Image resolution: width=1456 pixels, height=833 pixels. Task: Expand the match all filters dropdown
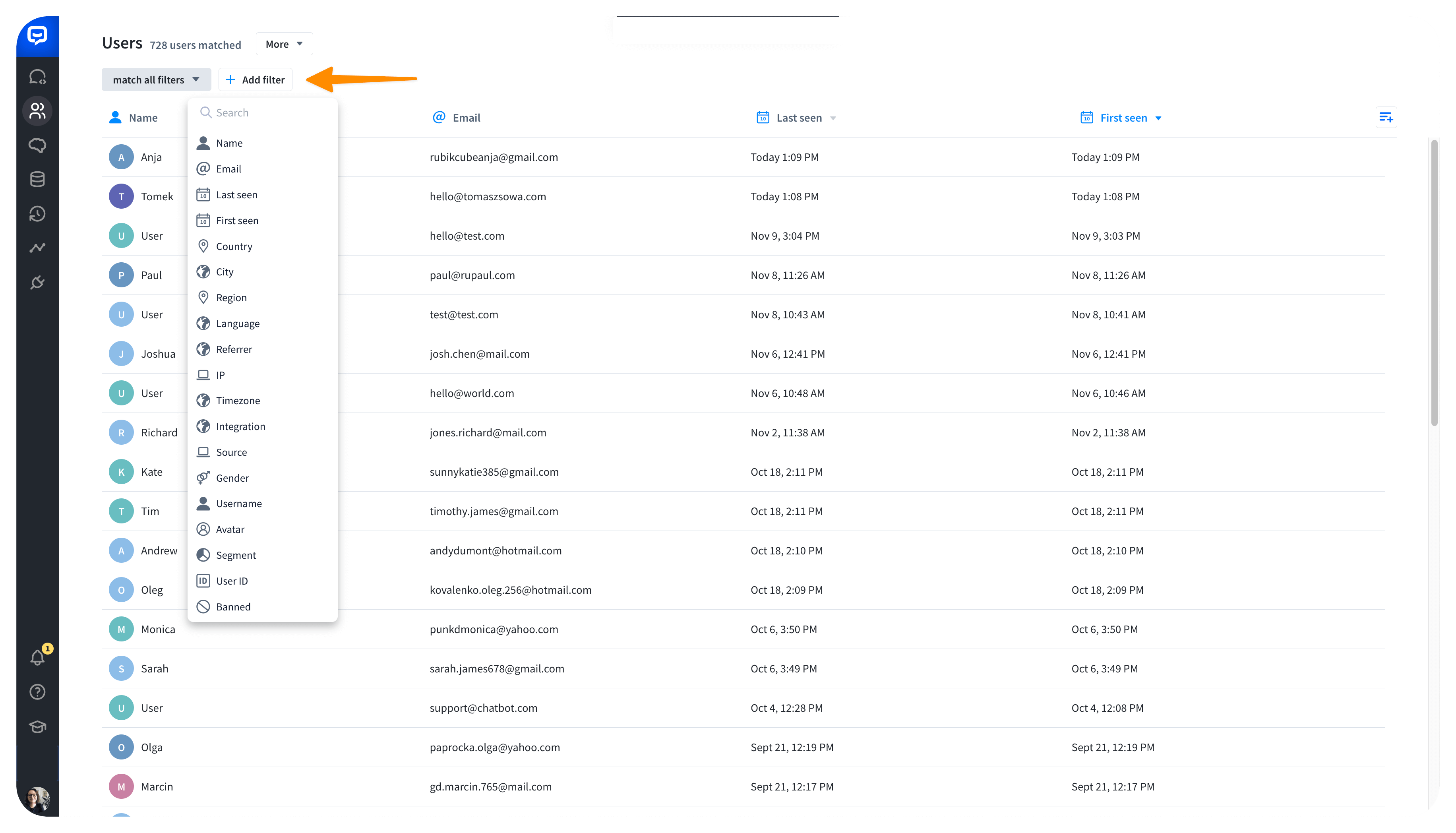coord(156,79)
